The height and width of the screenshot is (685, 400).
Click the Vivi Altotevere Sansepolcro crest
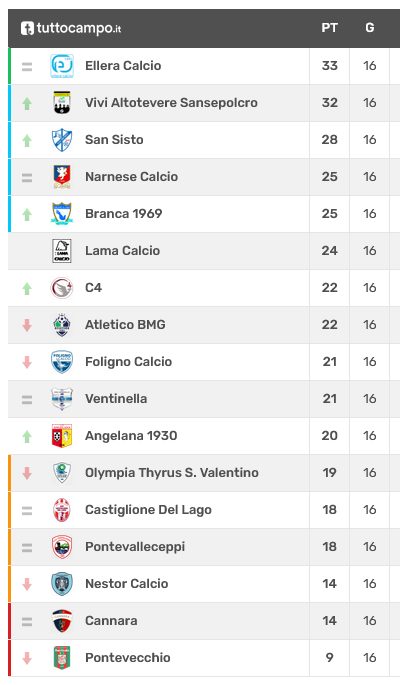click(62, 103)
